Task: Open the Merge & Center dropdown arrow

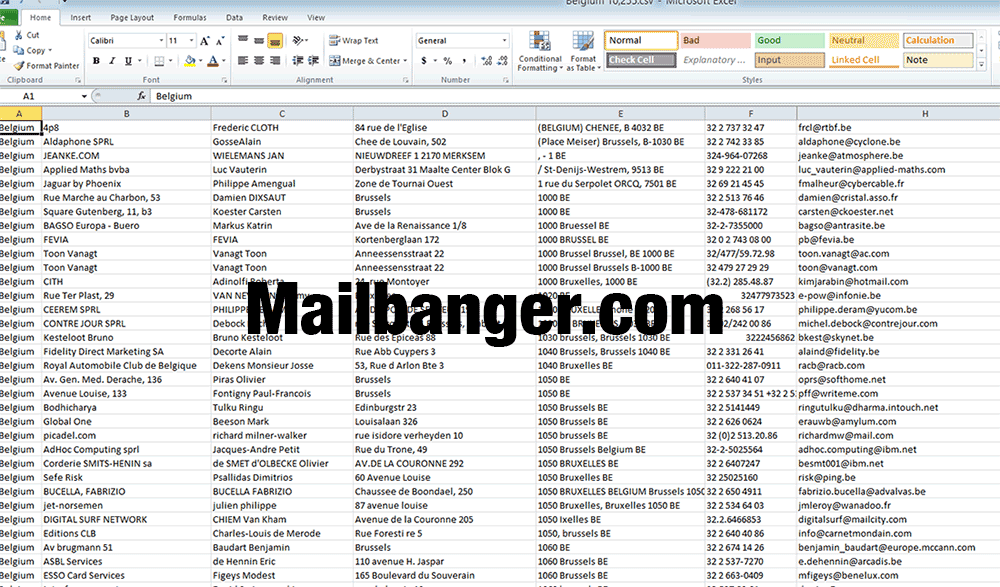Action: tap(406, 61)
